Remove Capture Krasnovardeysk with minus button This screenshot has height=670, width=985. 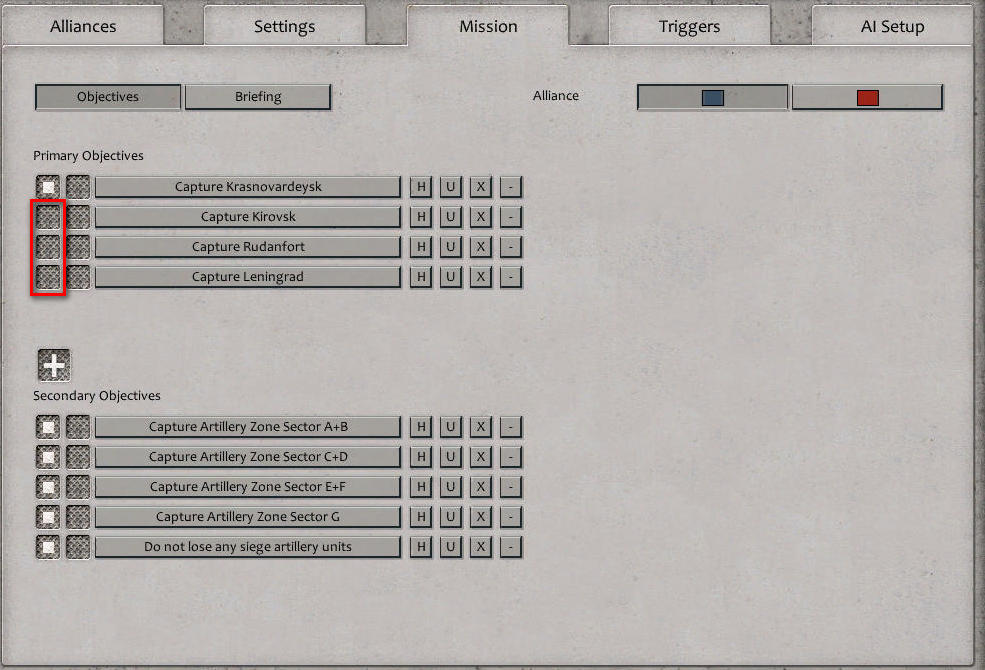[511, 186]
